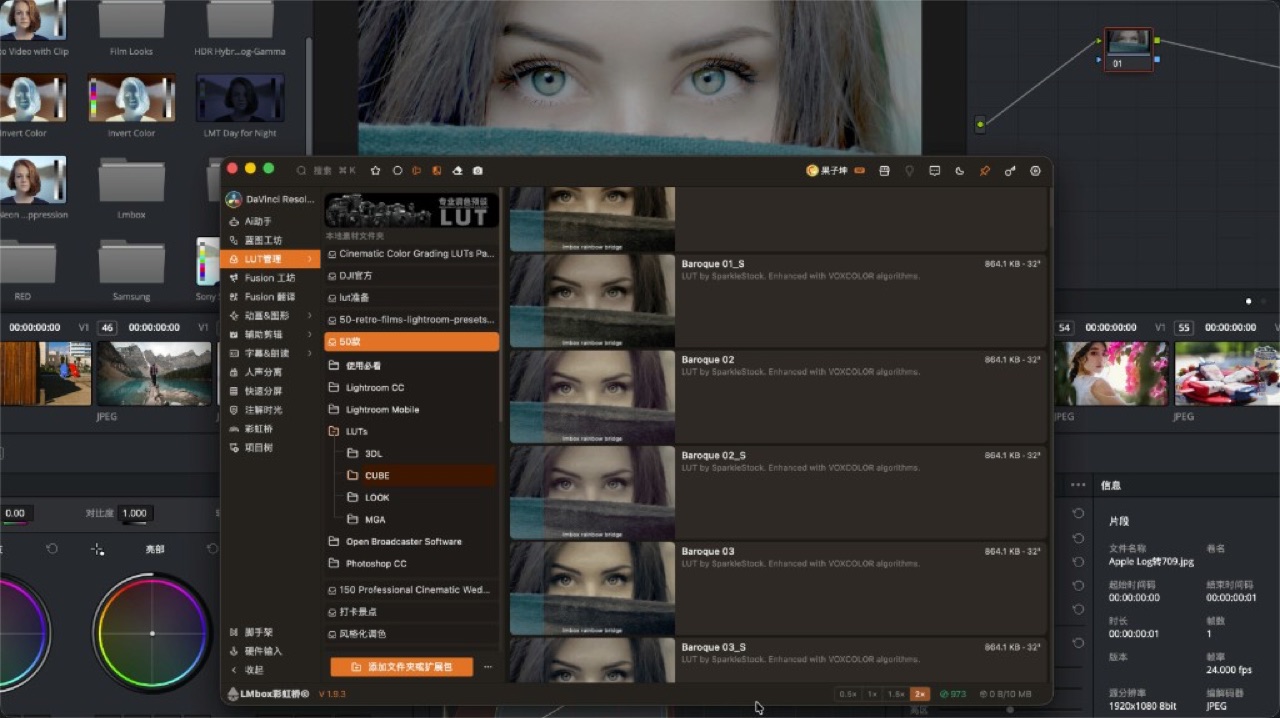Screen dimensions: 1280x718
Task: Select the 风格化调色 pack
Action: coord(412,634)
